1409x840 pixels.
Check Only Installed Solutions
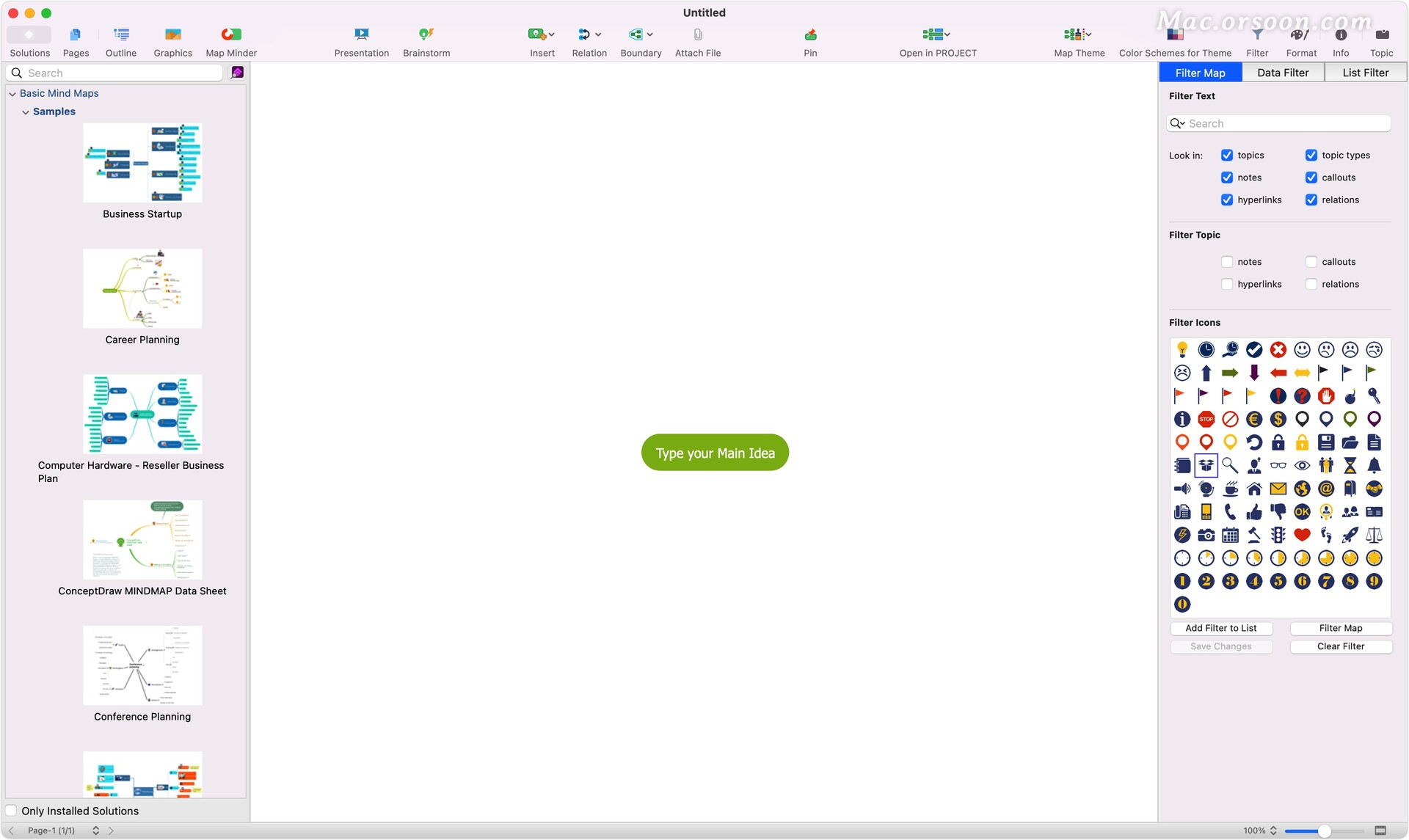tap(12, 811)
